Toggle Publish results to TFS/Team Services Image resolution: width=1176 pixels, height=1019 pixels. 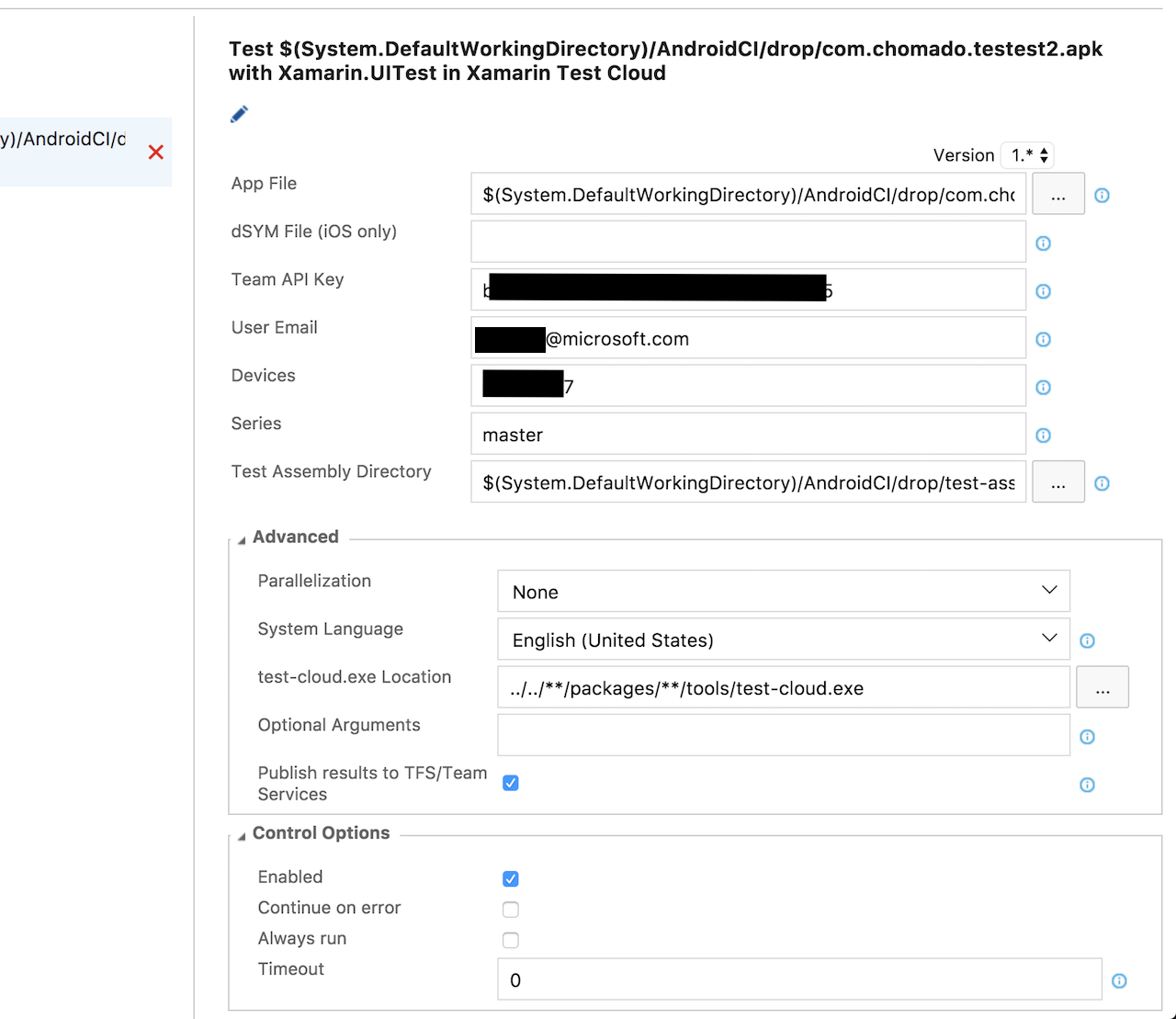(x=511, y=783)
